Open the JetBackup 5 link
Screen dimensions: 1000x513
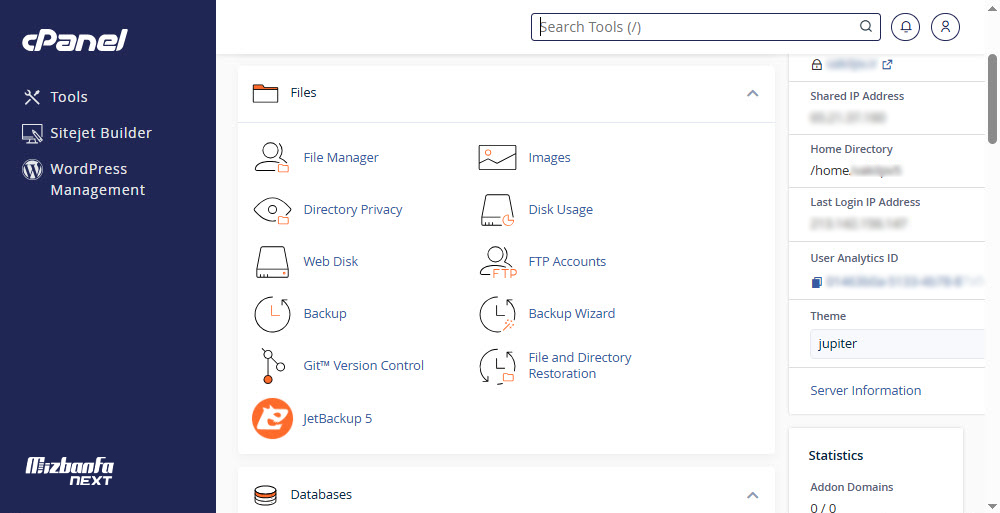[337, 419]
